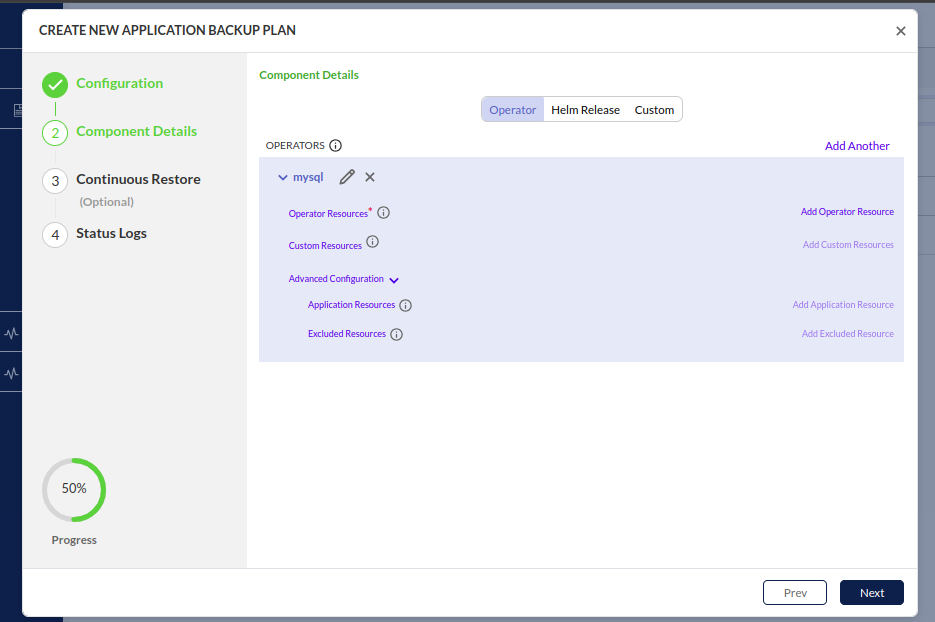935x622 pixels.
Task: Switch to the Custom component tab
Action: coord(654,110)
